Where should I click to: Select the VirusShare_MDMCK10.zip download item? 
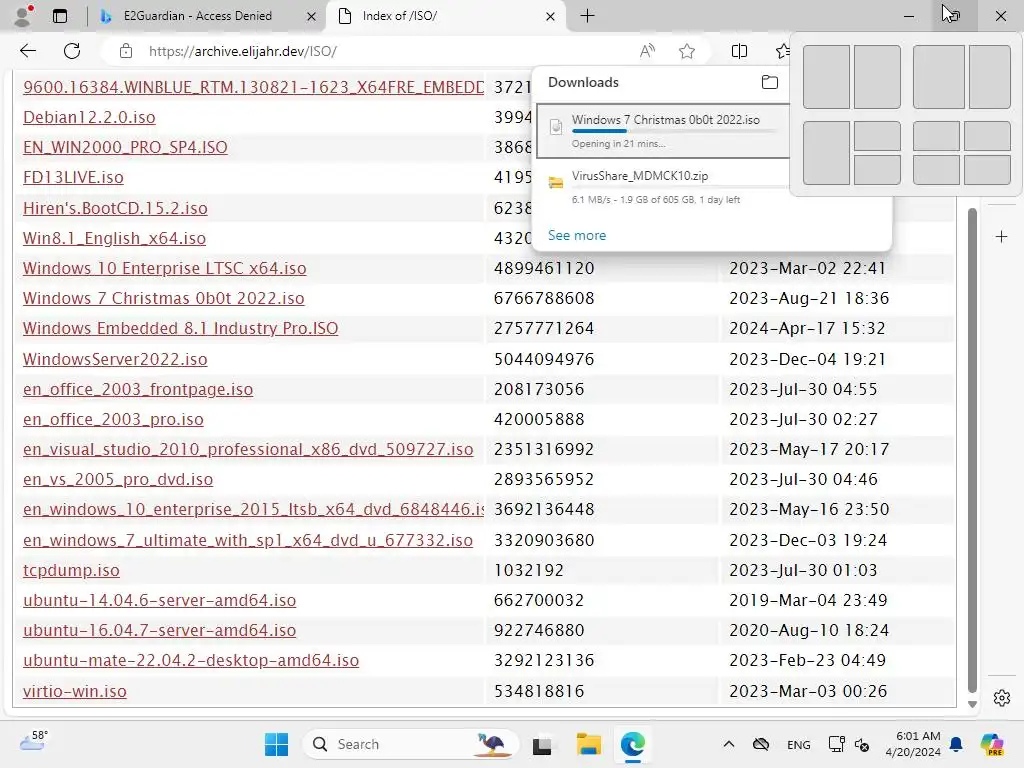pyautogui.click(x=663, y=187)
